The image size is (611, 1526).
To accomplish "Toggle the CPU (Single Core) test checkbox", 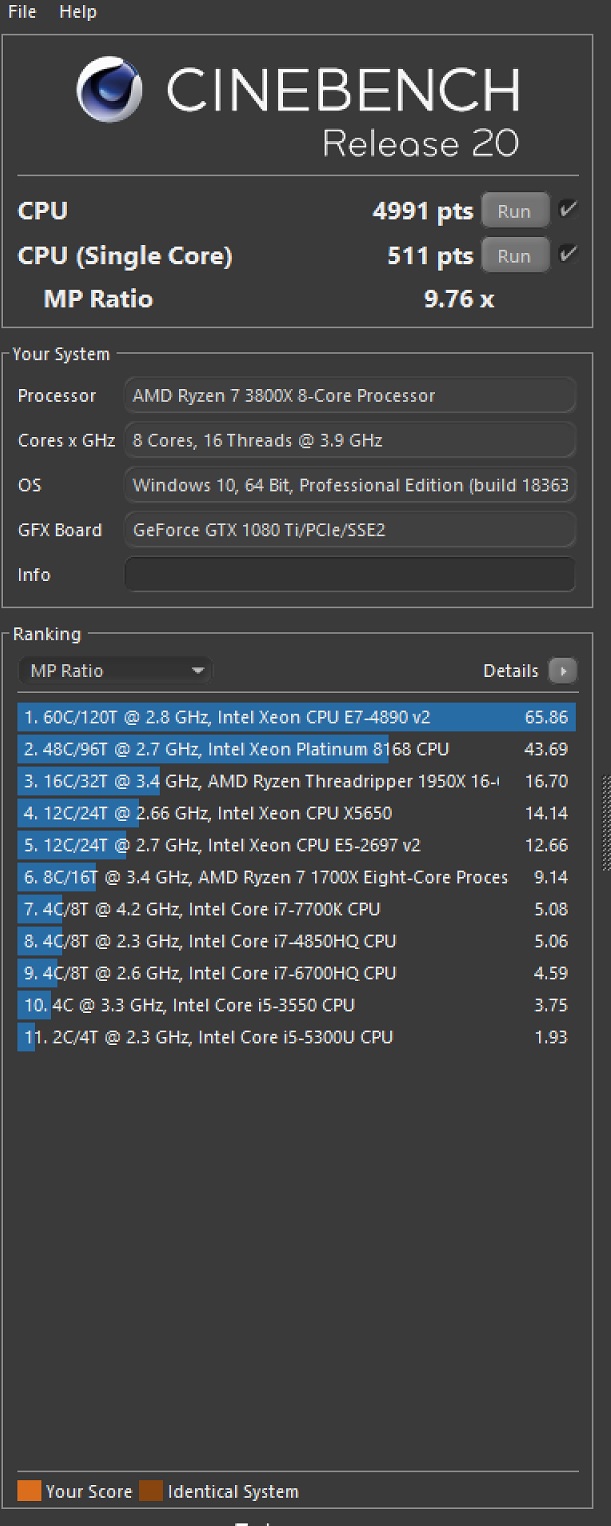I will (x=568, y=254).
